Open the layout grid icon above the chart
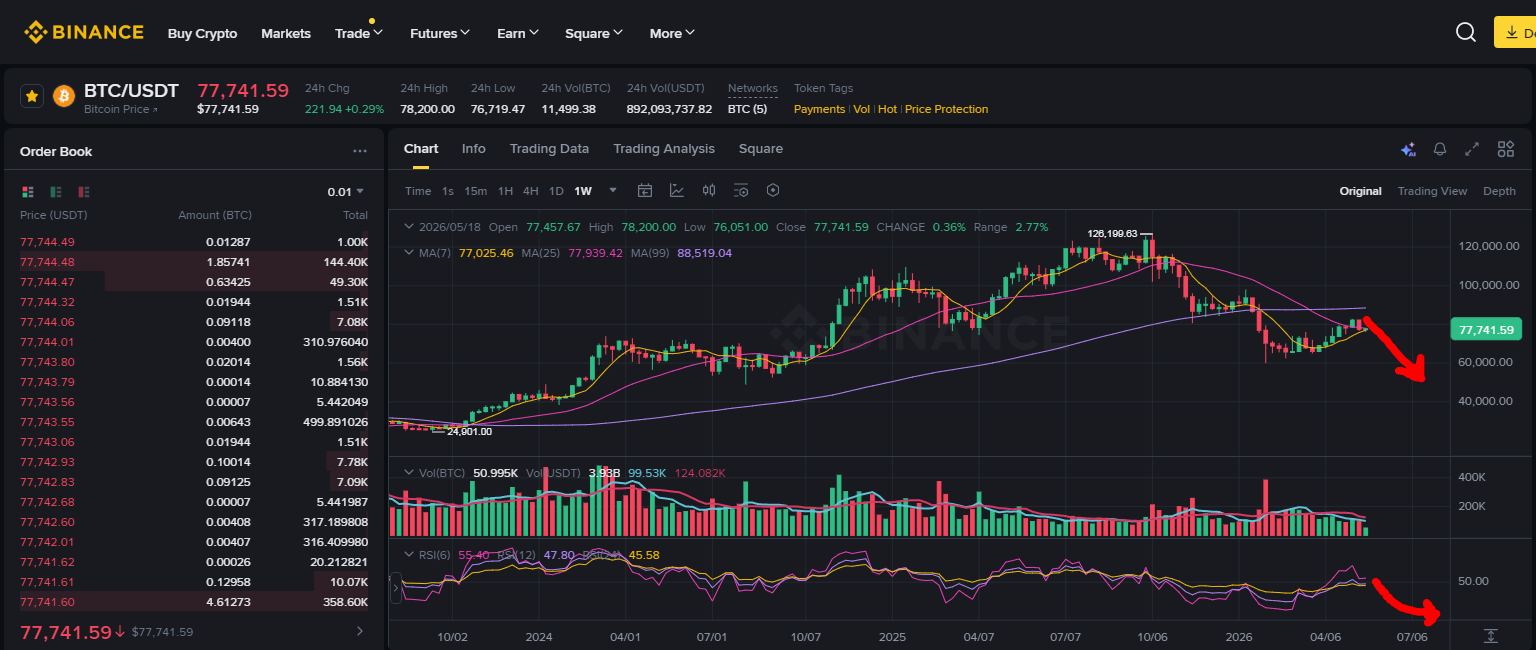This screenshot has height=650, width=1536. (1506, 149)
